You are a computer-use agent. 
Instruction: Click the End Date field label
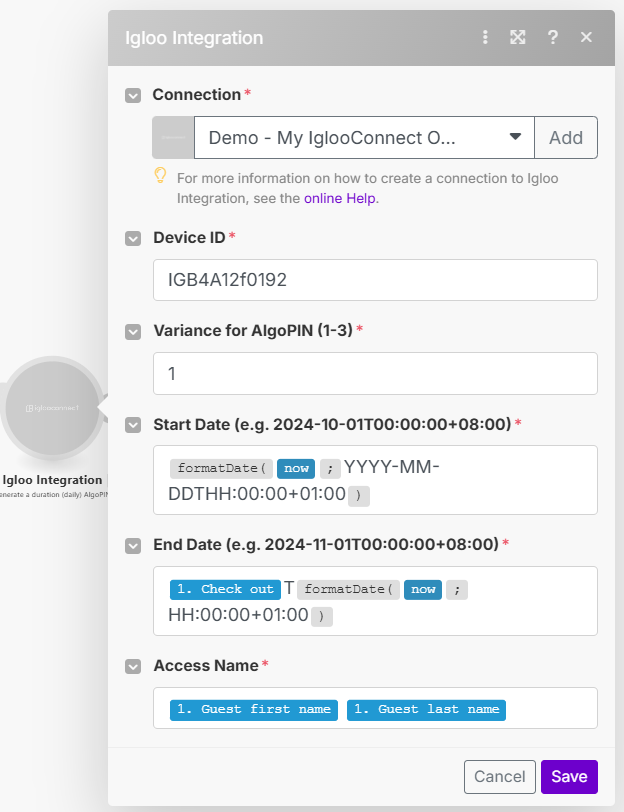(x=326, y=545)
